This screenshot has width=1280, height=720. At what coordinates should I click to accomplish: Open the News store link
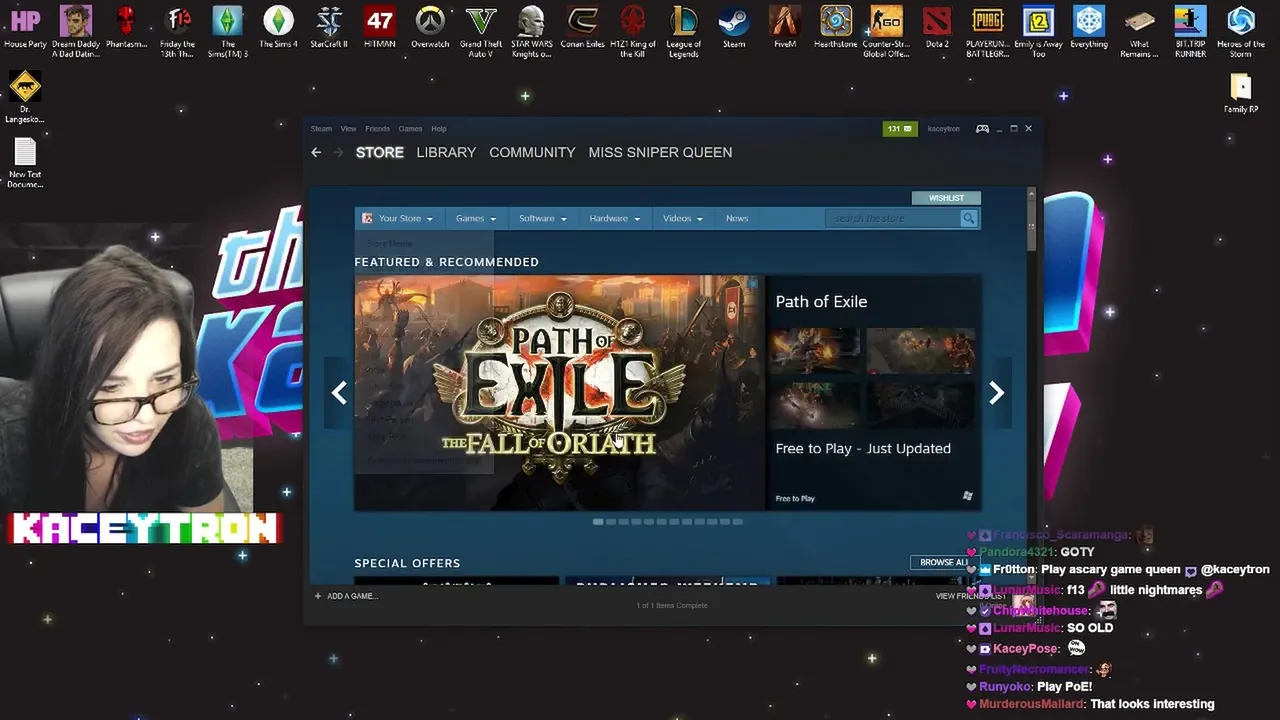(737, 218)
